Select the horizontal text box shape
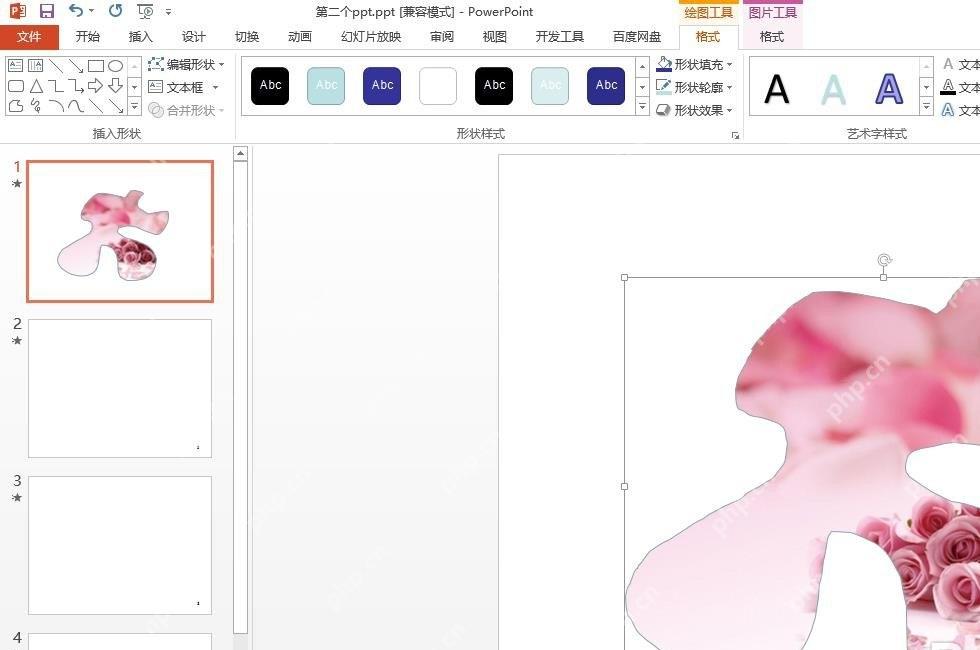Viewport: 980px width, 650px height. 16,66
